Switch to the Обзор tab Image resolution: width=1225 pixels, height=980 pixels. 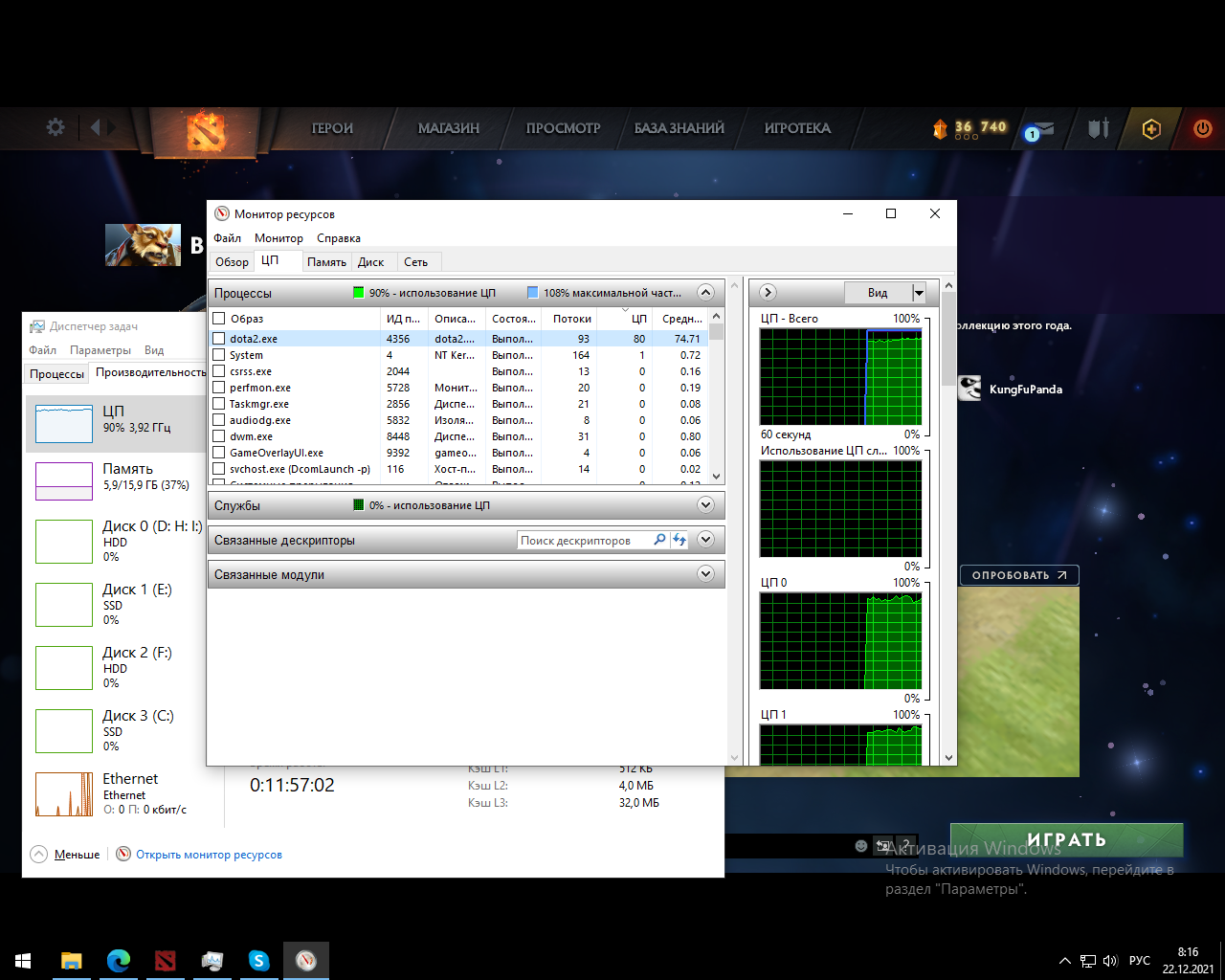click(x=232, y=262)
